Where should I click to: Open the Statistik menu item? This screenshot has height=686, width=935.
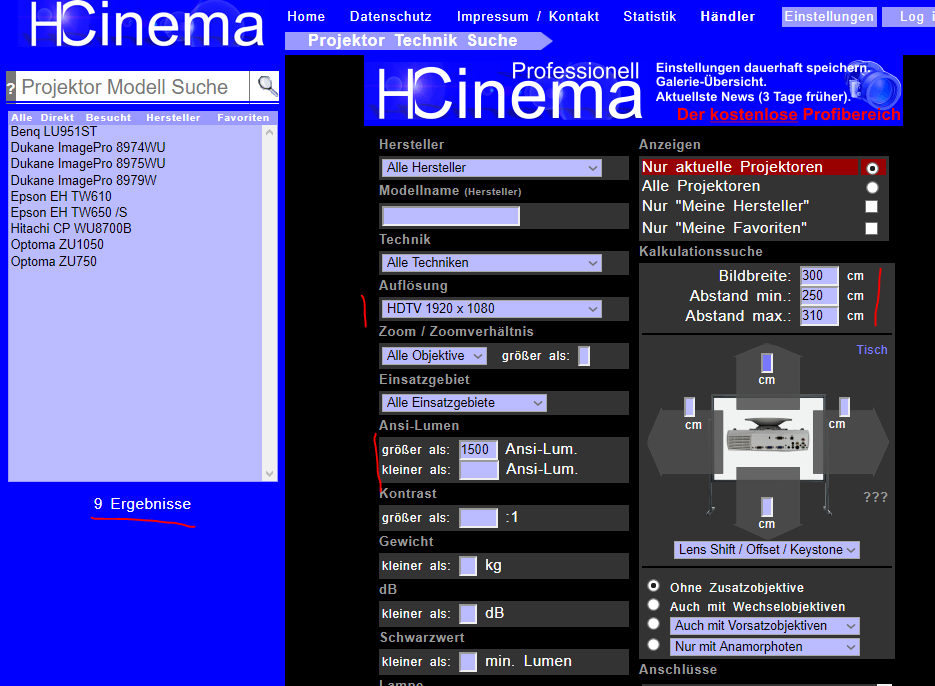click(x=649, y=17)
